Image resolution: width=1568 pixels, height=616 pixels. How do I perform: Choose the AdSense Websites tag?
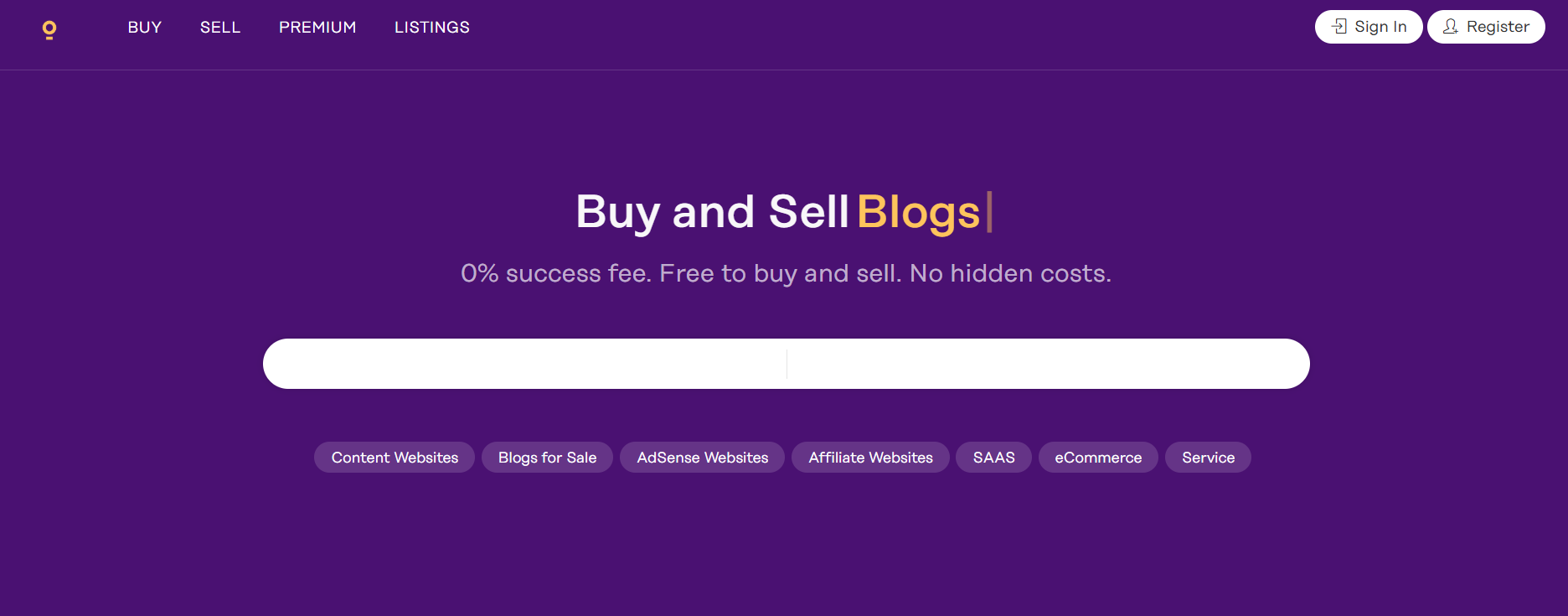[x=703, y=458]
